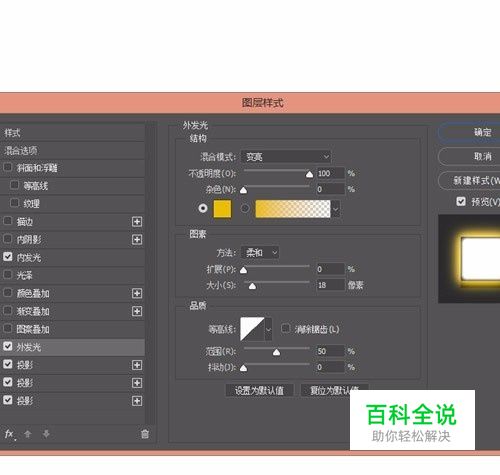The image size is (500, 475).
Task: Click the move effect down arrow
Action: click(46, 434)
